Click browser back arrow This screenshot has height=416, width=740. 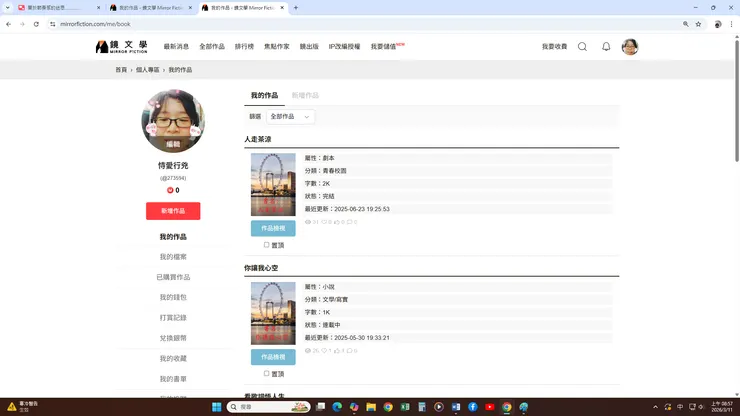pyautogui.click(x=8, y=24)
